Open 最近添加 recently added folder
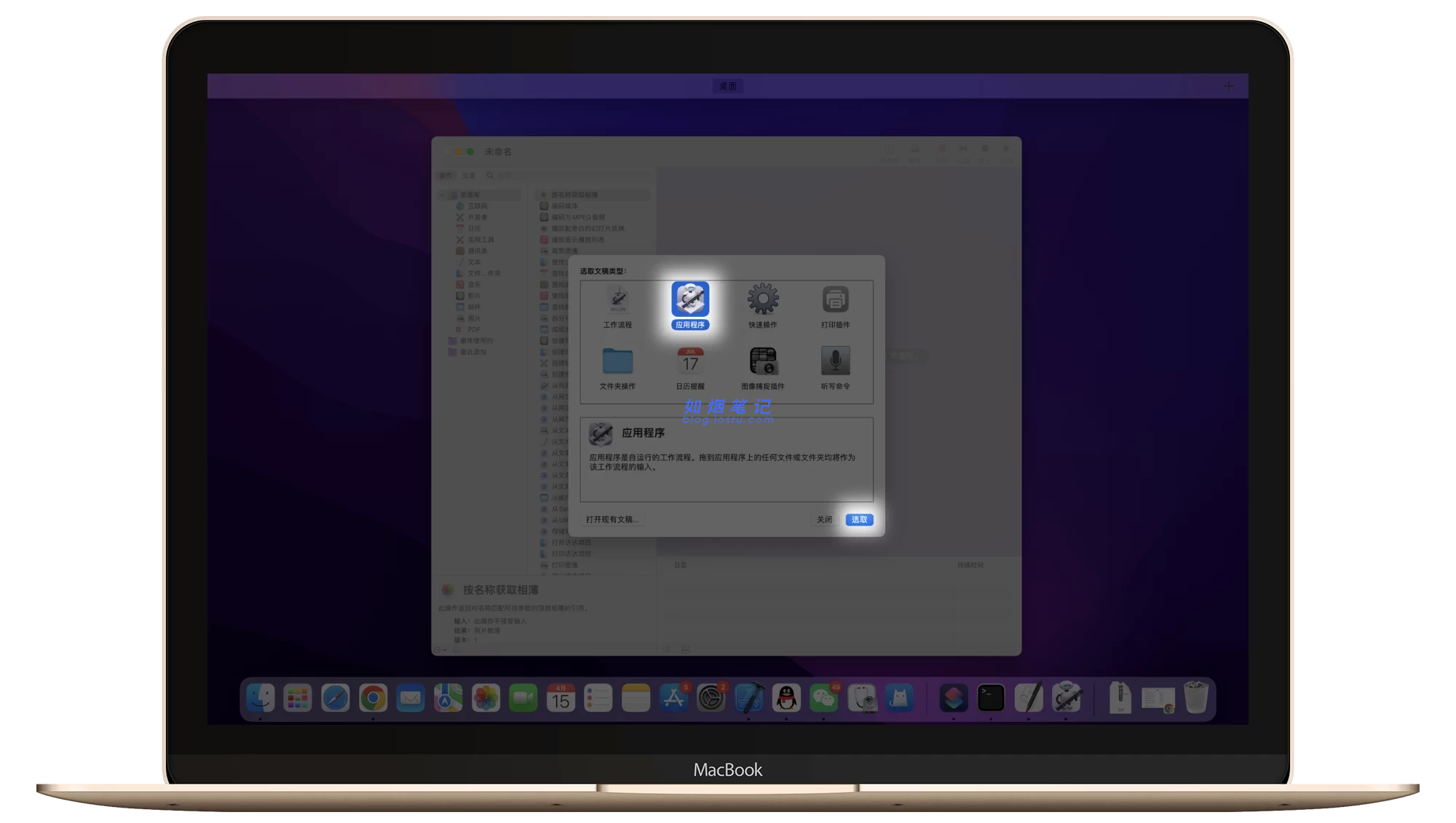This screenshot has width=1456, height=823. (x=467, y=352)
